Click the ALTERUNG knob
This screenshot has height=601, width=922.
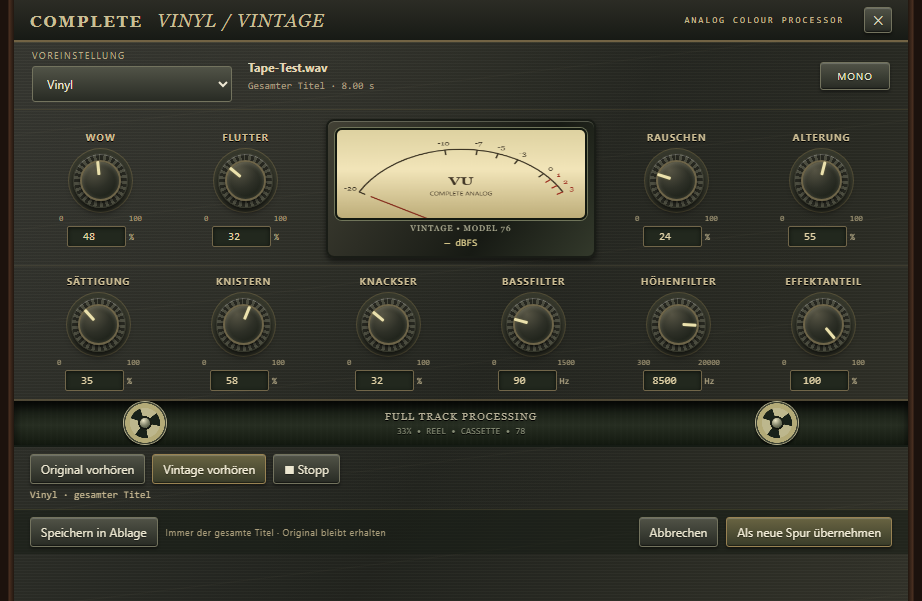pyautogui.click(x=821, y=181)
